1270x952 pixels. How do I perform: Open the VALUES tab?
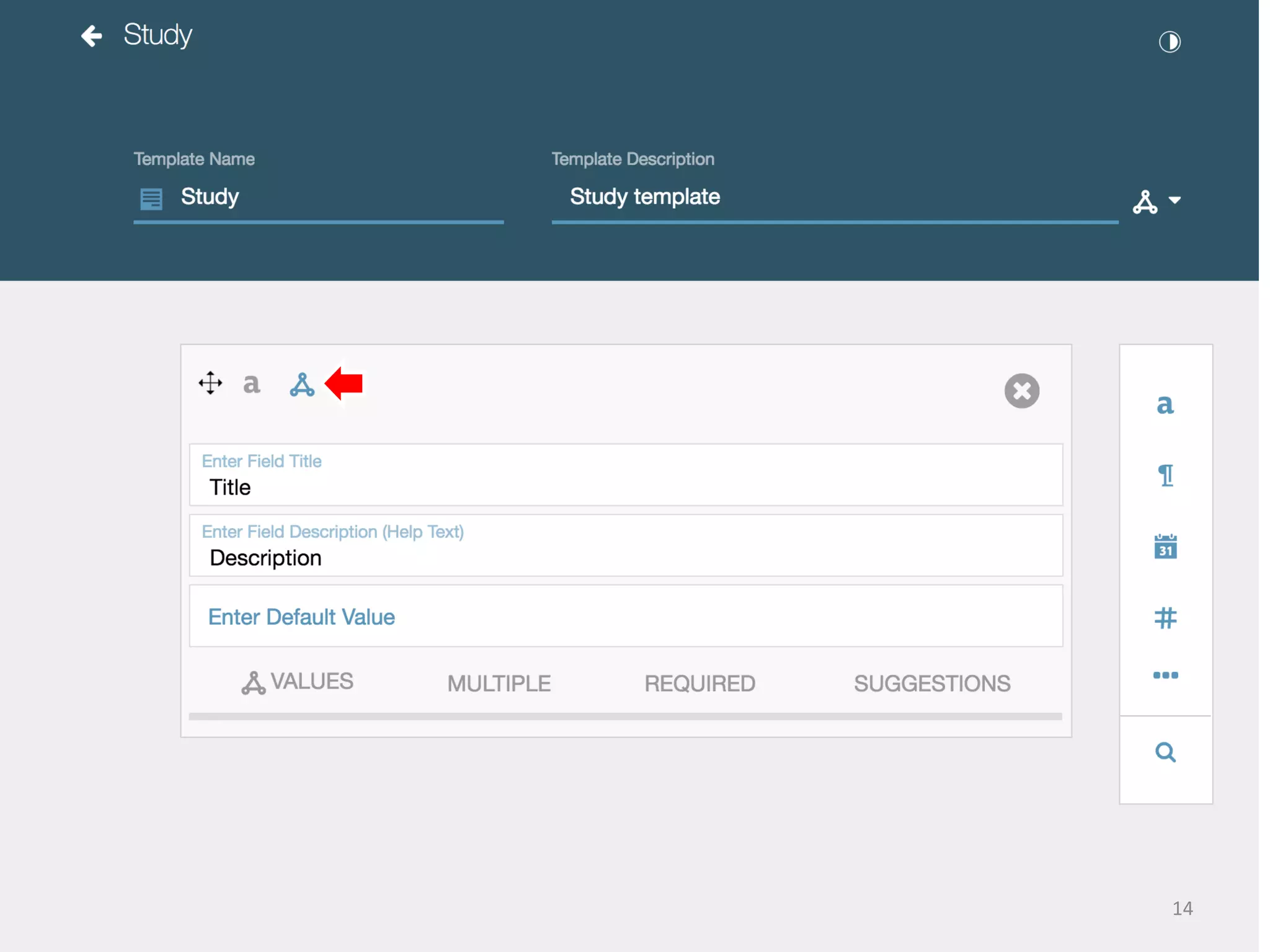(298, 682)
